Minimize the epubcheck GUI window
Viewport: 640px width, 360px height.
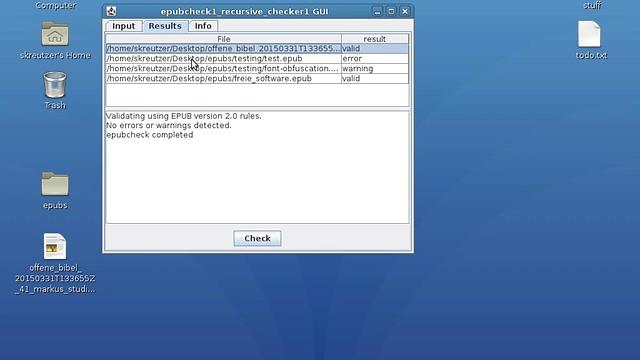(378, 11)
